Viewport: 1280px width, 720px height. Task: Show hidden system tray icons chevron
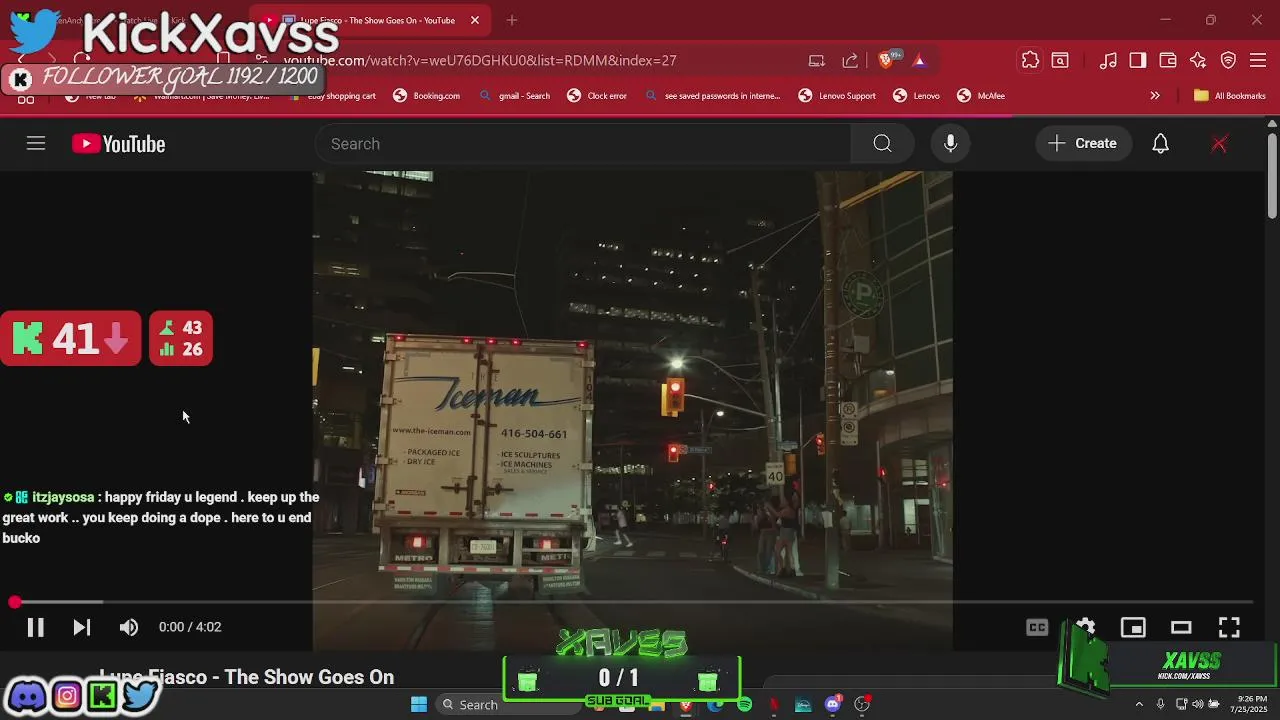tap(1139, 704)
